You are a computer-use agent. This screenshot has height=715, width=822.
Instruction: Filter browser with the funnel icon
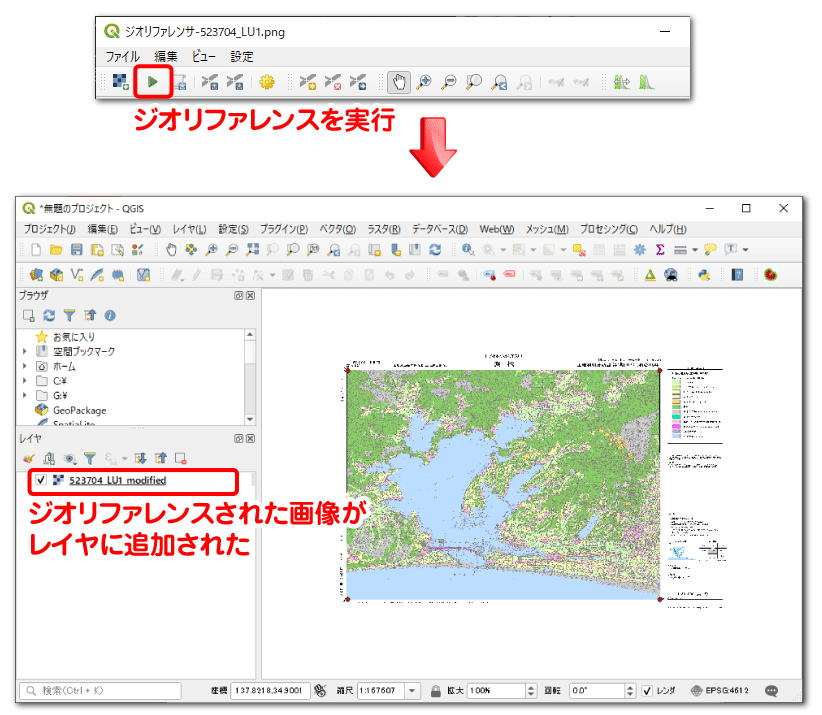coord(69,315)
